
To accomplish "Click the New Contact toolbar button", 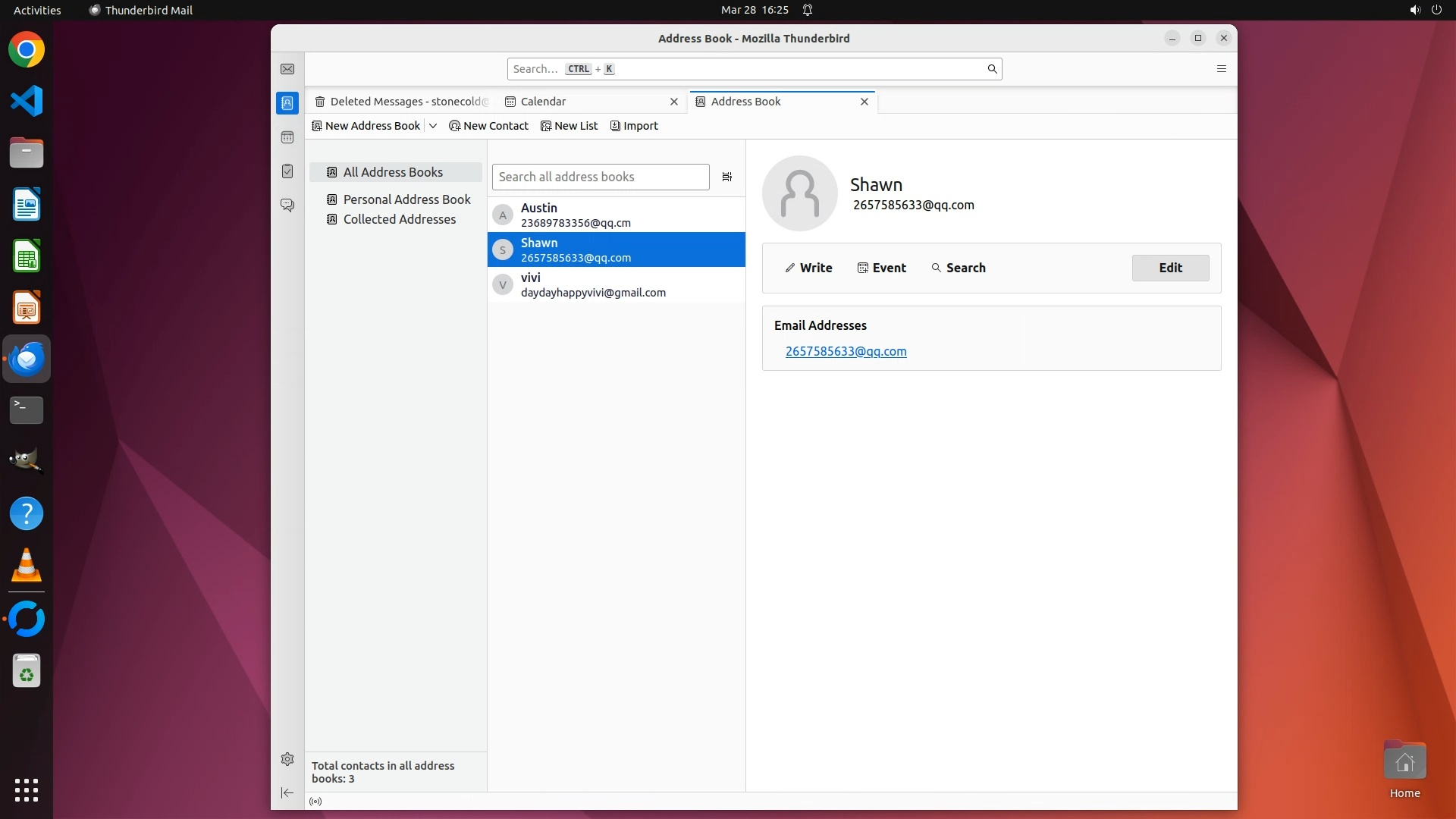I will pos(488,126).
